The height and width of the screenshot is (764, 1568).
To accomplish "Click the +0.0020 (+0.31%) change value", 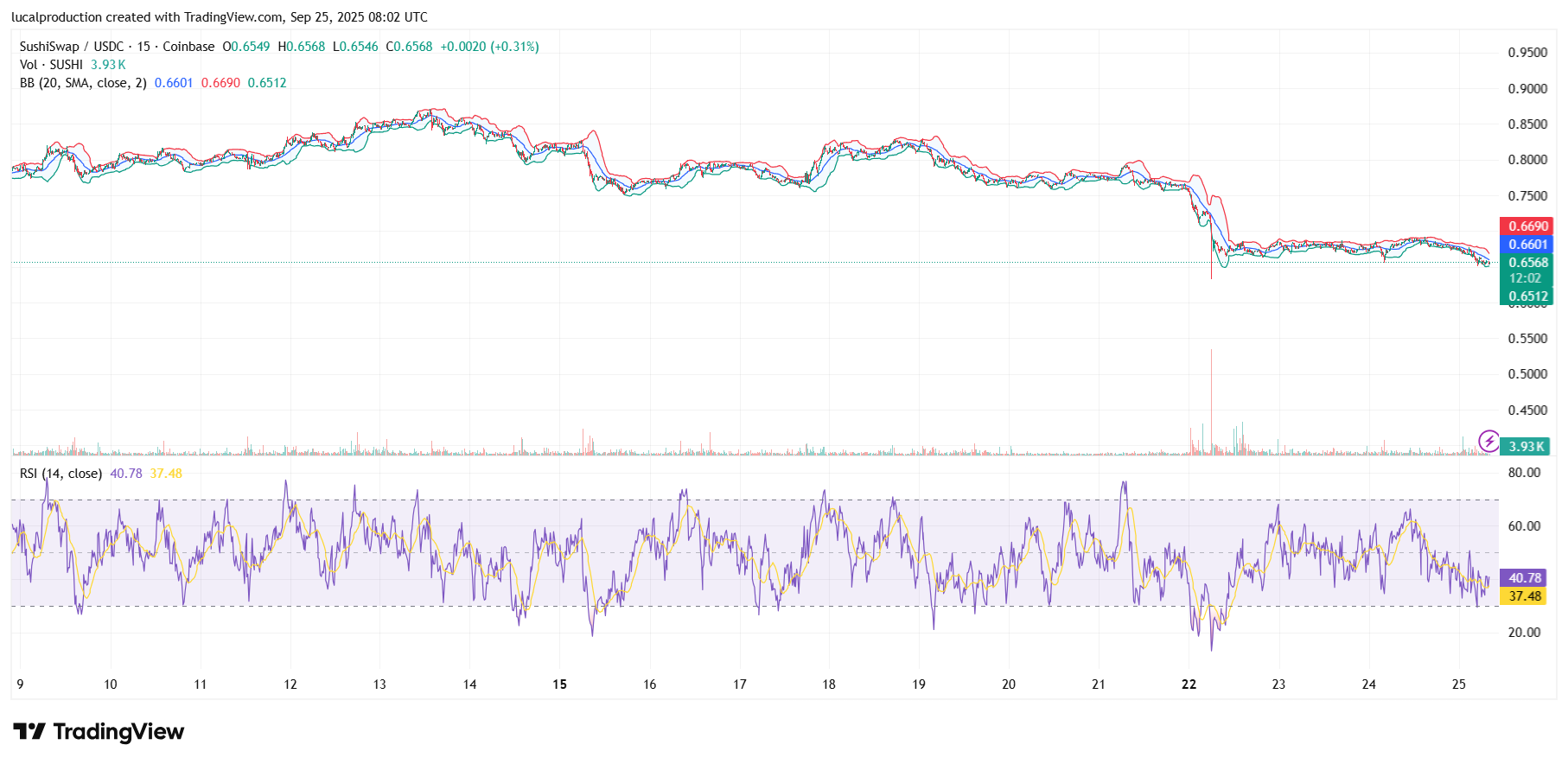I will pyautogui.click(x=489, y=47).
